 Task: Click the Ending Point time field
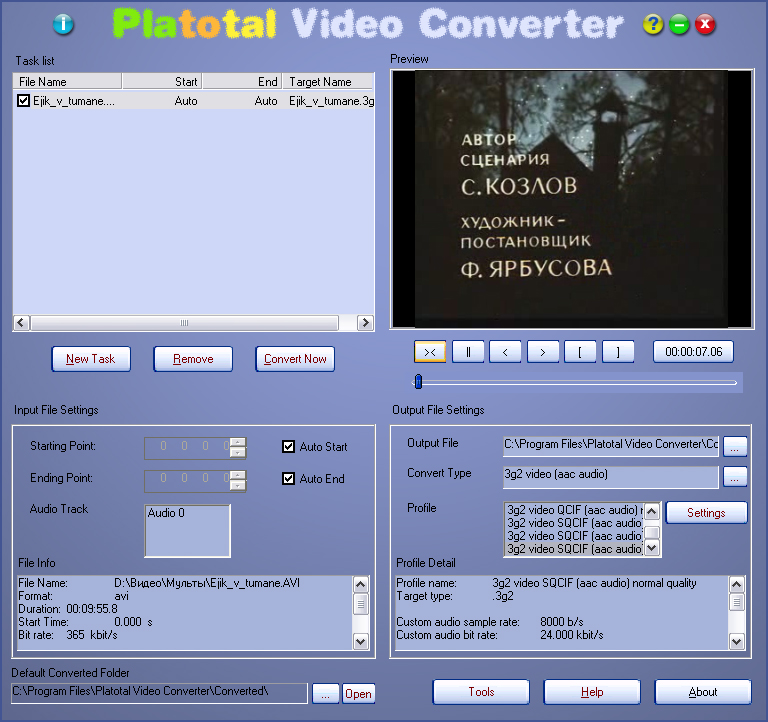click(188, 480)
